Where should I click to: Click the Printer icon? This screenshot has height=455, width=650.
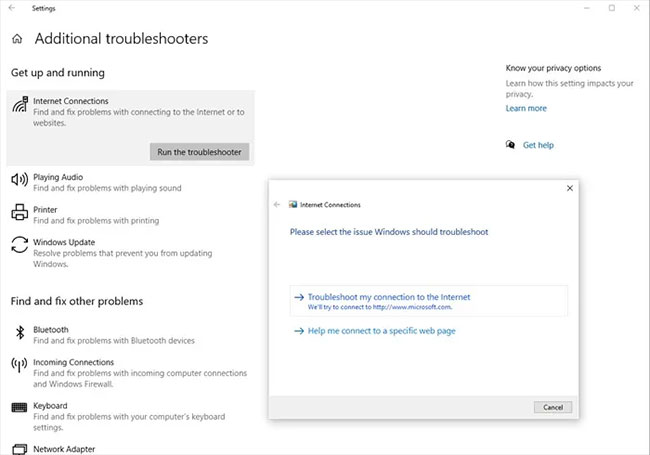19,212
